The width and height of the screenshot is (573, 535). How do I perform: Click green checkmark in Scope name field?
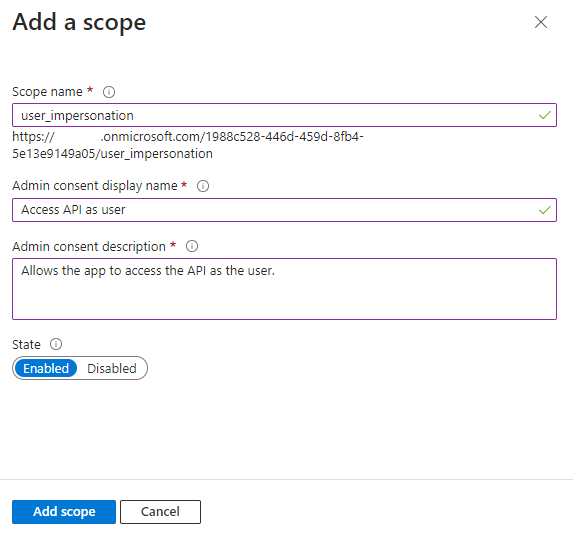point(544,115)
